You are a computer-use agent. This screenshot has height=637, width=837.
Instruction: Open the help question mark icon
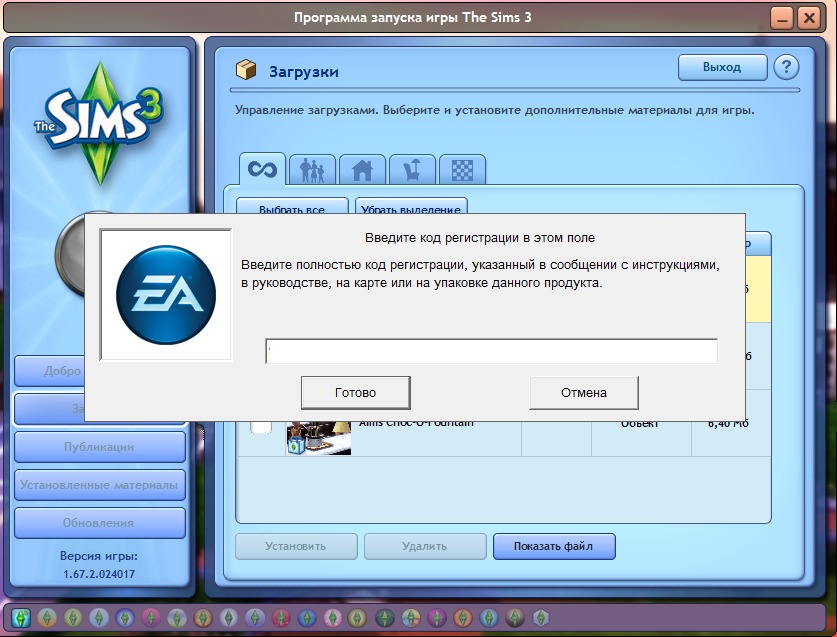(786, 67)
